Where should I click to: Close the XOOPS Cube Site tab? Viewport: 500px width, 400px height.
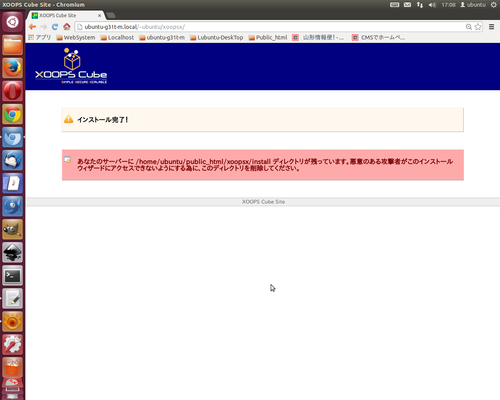99,15
